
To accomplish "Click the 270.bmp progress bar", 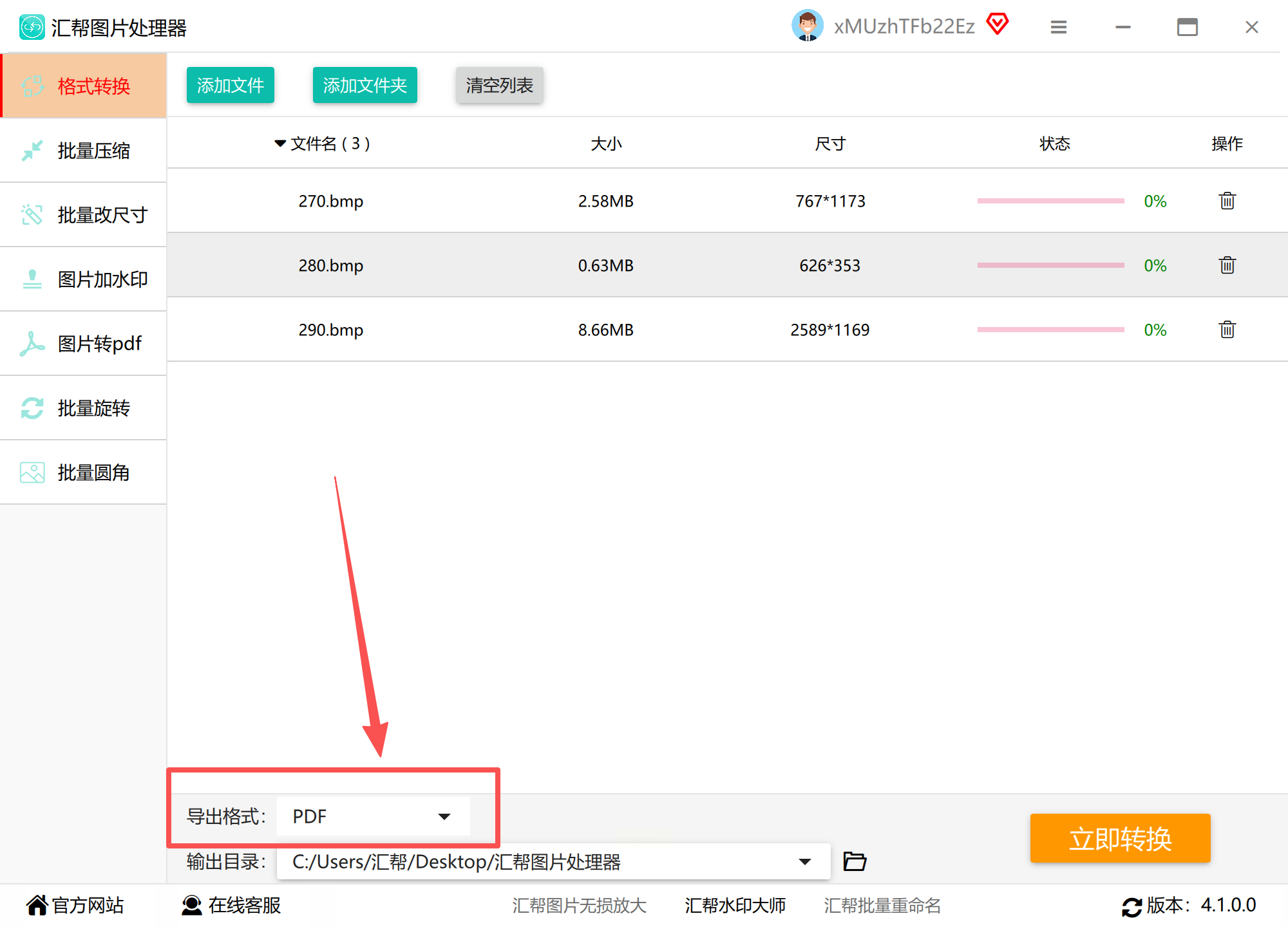I will pos(1050,201).
